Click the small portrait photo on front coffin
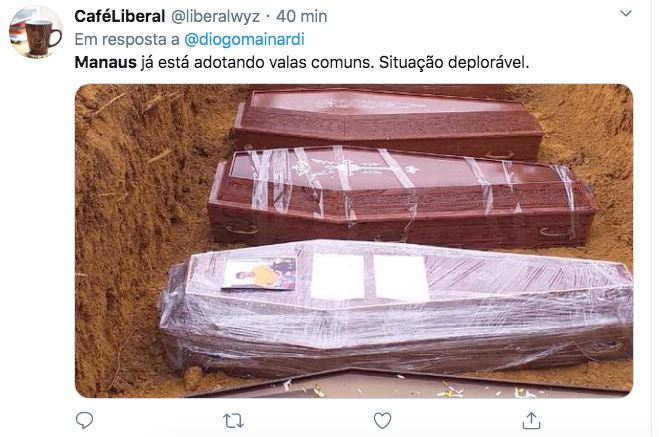The width and height of the screenshot is (659, 437). coord(258,274)
